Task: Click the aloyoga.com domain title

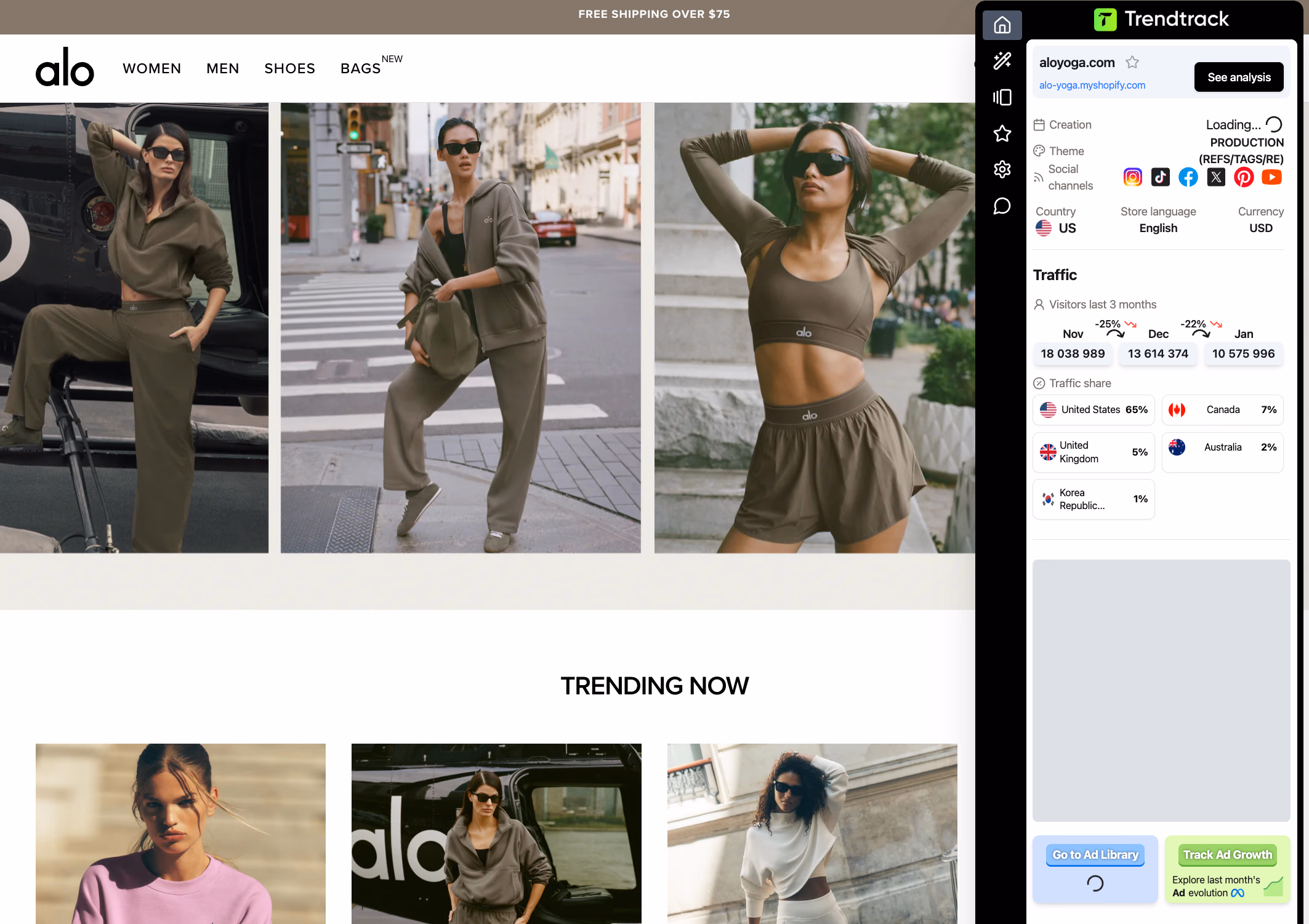Action: coord(1076,62)
